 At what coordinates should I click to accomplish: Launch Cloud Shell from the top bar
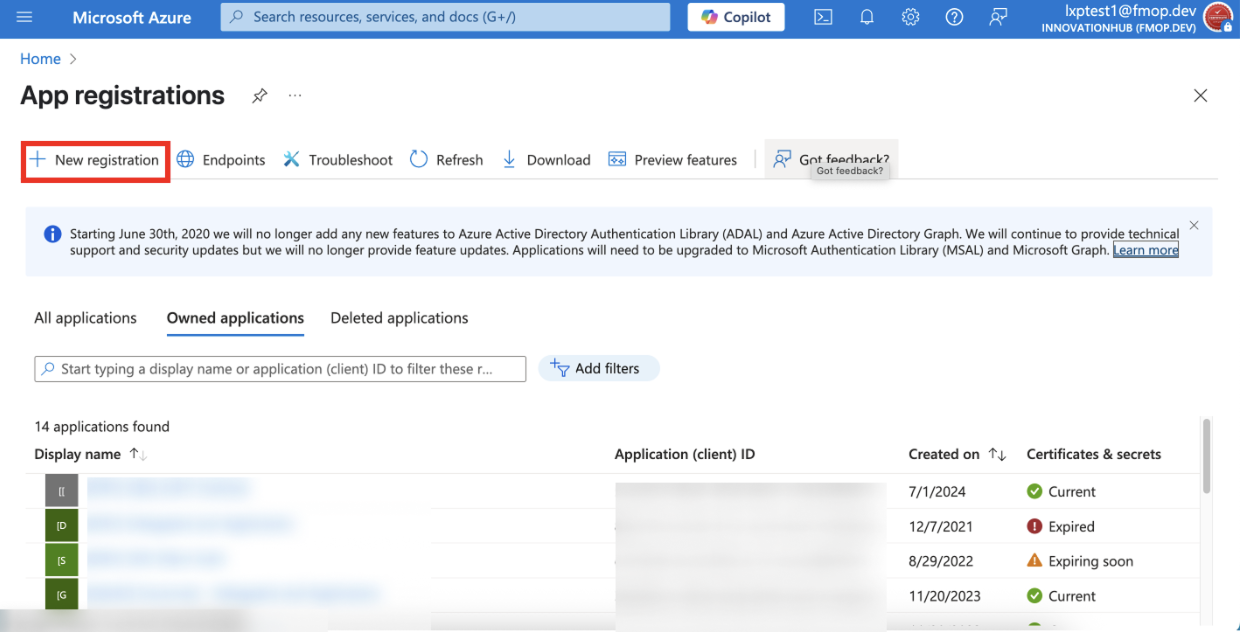tap(823, 17)
